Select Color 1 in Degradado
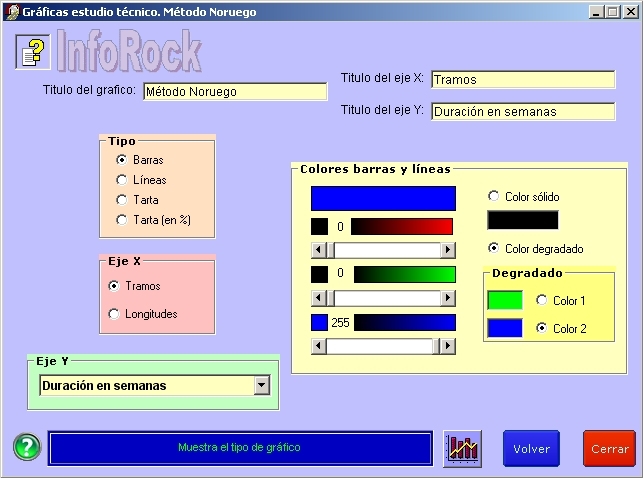Image resolution: width=643 pixels, height=478 pixels. point(542,300)
